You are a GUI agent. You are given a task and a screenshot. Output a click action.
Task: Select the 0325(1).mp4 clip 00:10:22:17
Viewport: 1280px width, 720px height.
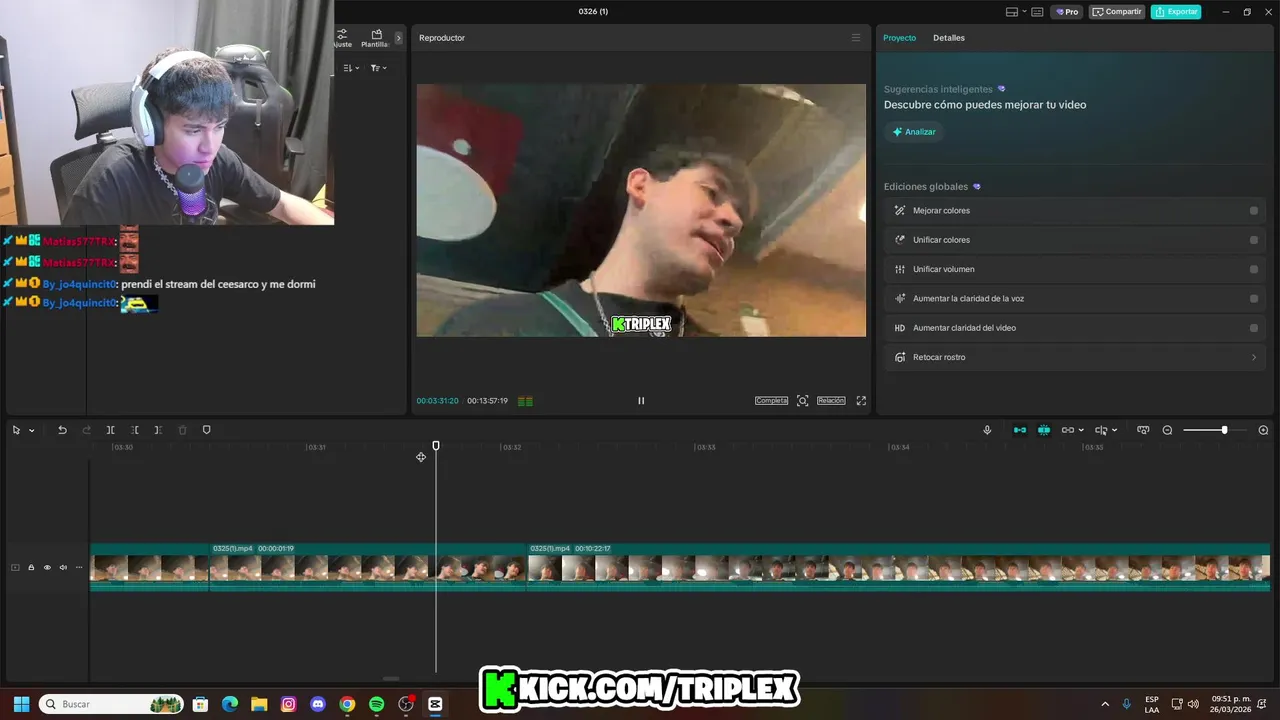[898, 566]
